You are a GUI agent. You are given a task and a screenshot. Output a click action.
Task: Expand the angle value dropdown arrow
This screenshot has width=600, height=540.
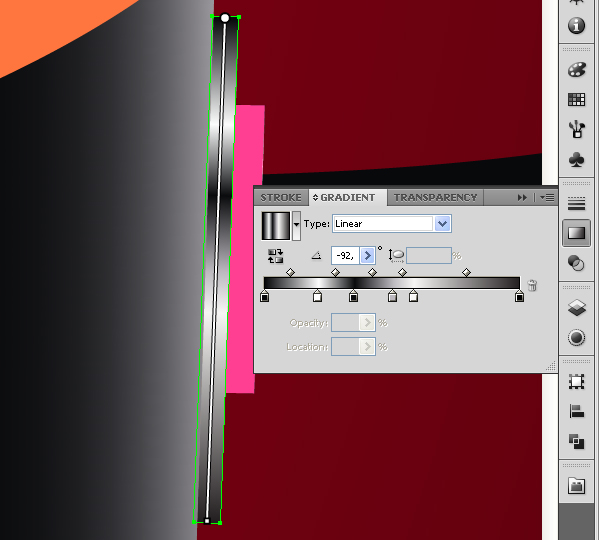coord(367,255)
